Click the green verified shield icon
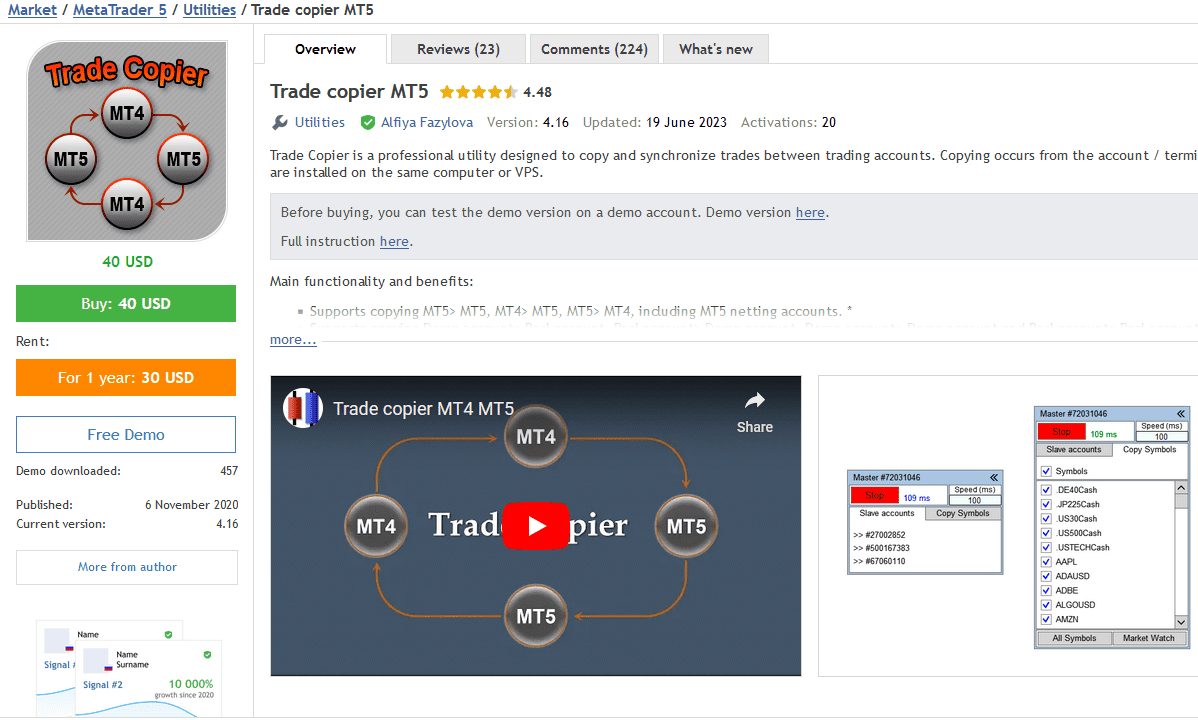The height and width of the screenshot is (720, 1198). [367, 122]
